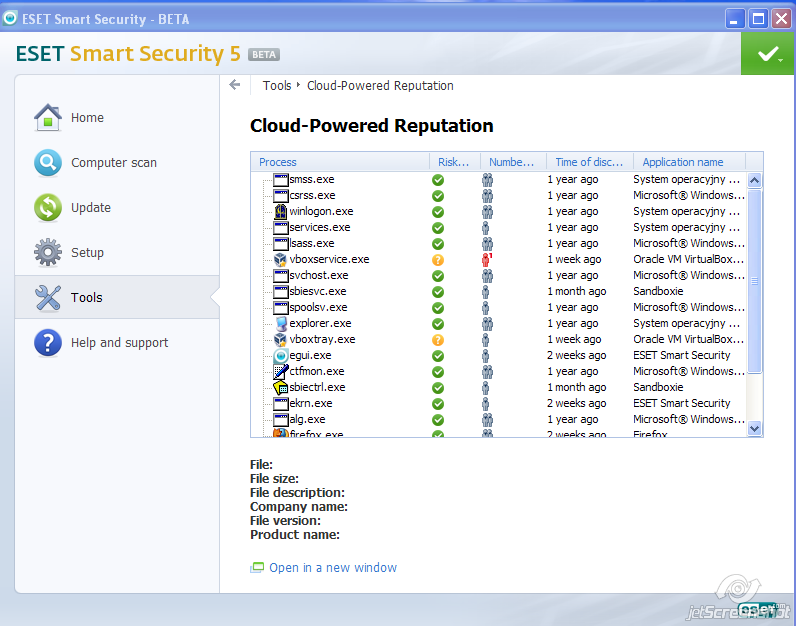Sort by the Risk column header
This screenshot has height=626, width=796.
tap(455, 162)
